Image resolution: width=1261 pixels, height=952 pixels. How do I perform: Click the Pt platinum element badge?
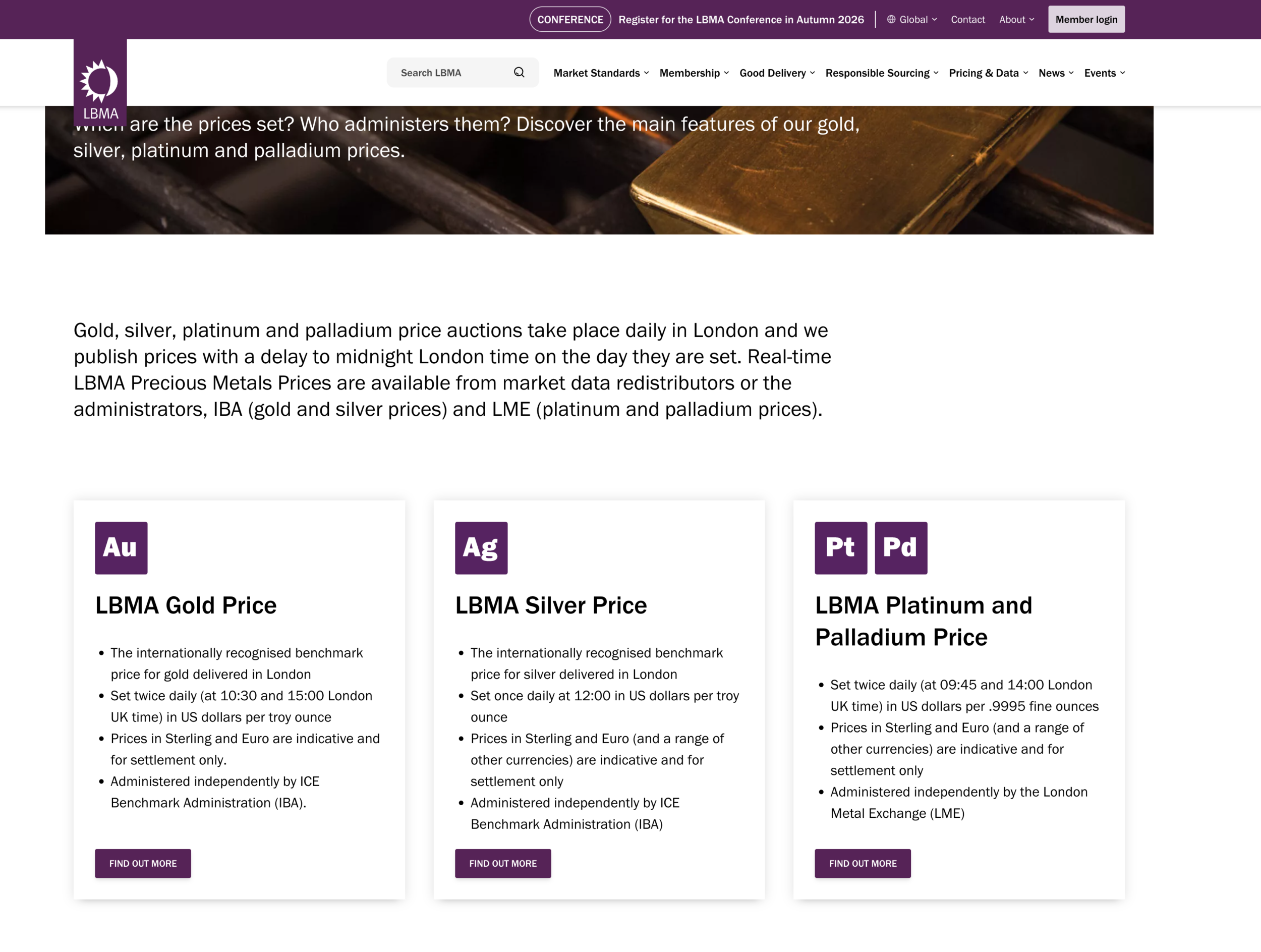click(840, 547)
